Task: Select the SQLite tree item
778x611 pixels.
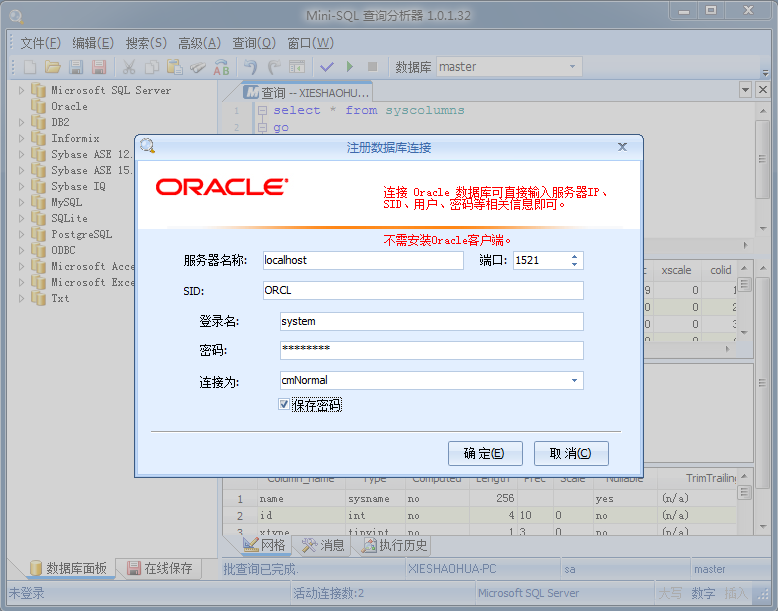Action: [69, 218]
